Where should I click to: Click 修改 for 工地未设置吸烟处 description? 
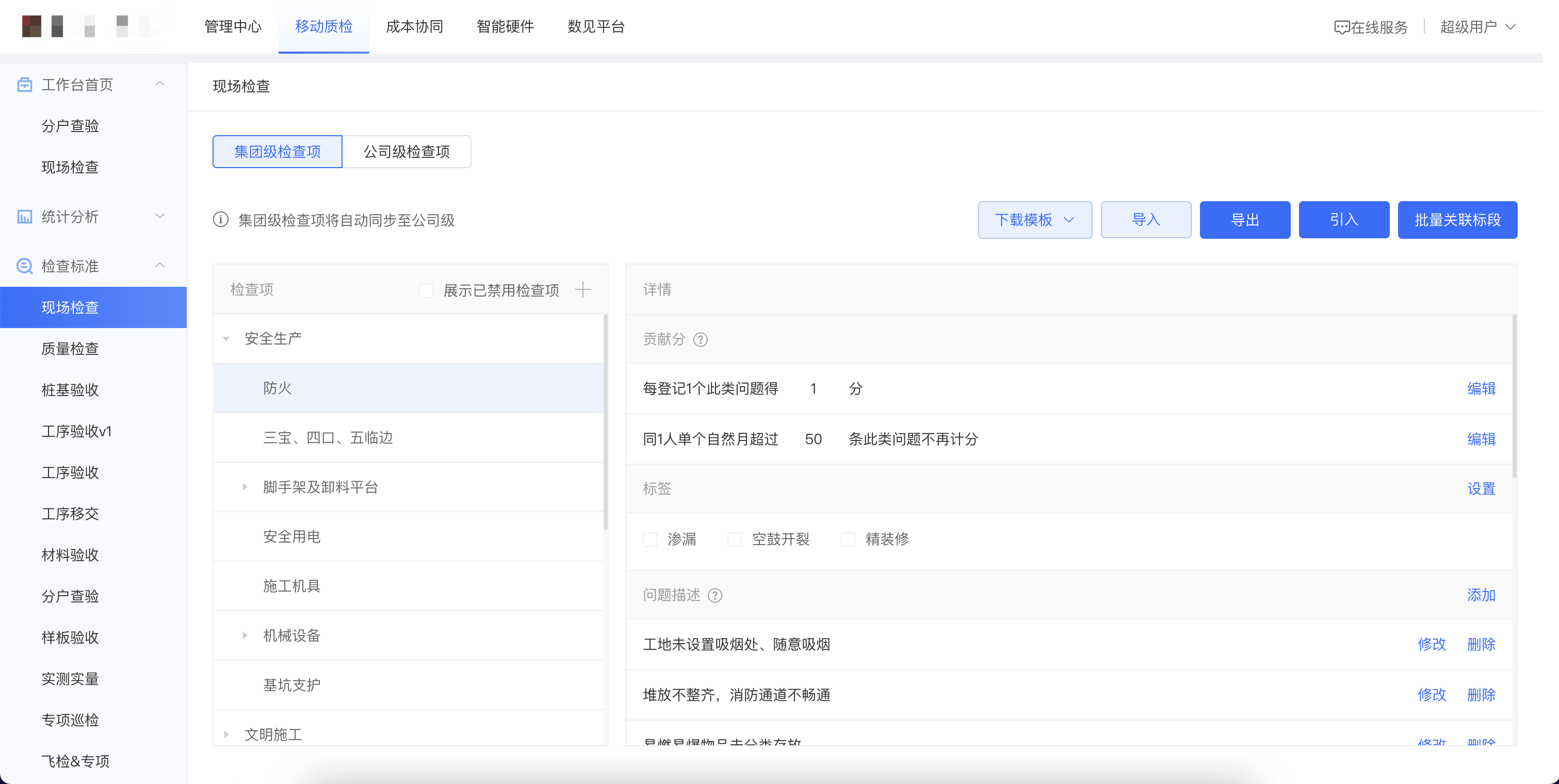[x=1431, y=644]
